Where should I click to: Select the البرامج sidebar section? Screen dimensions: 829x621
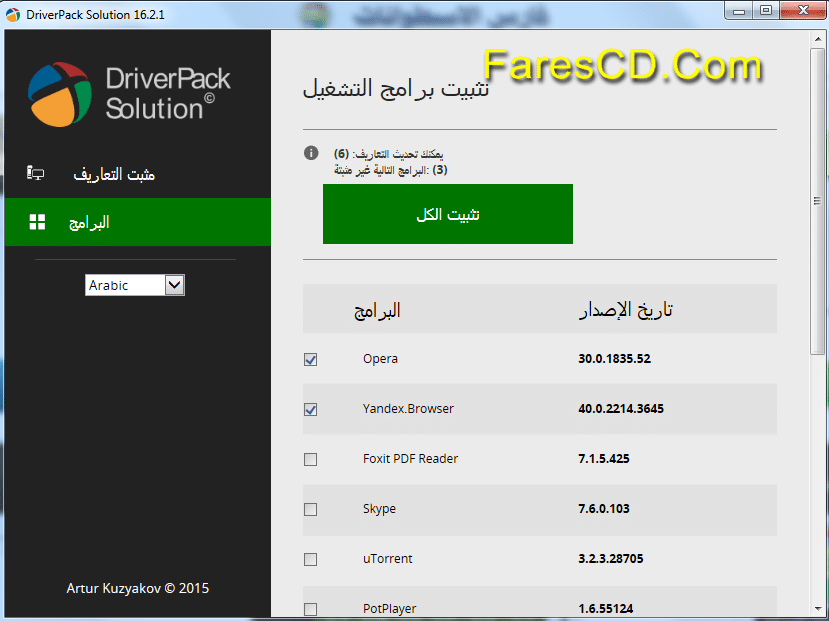click(137, 222)
